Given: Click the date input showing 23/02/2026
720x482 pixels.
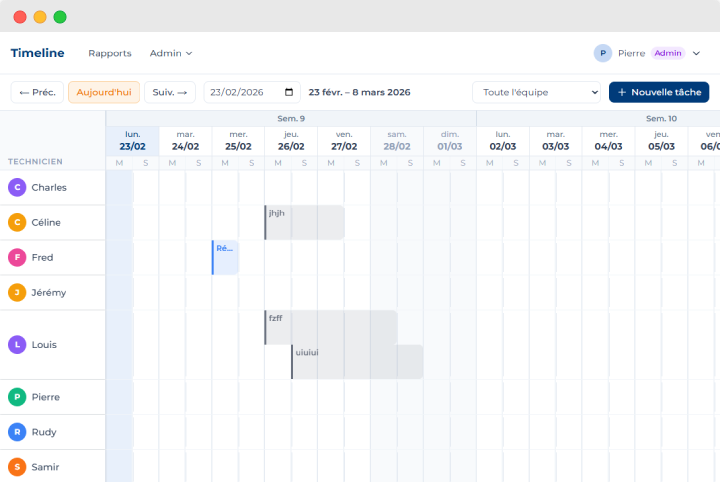Looking at the screenshot, I should 243,92.
